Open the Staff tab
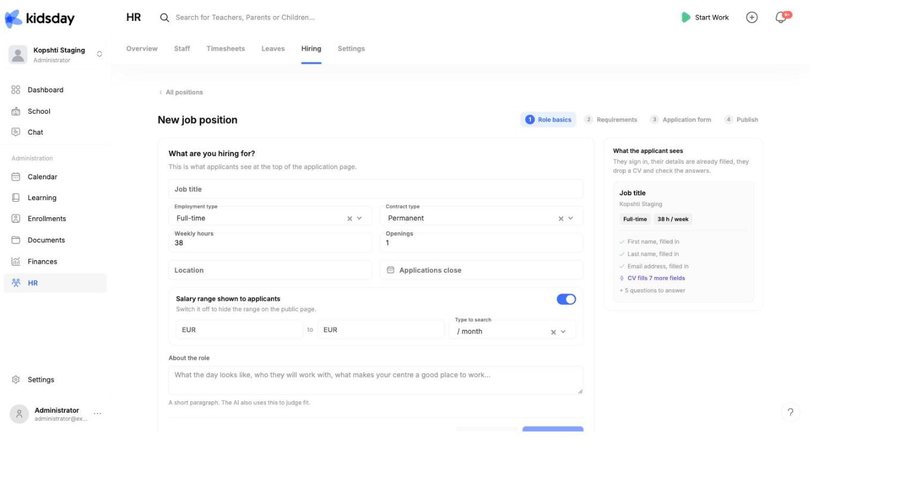This screenshot has height=483, width=900. click(x=182, y=49)
